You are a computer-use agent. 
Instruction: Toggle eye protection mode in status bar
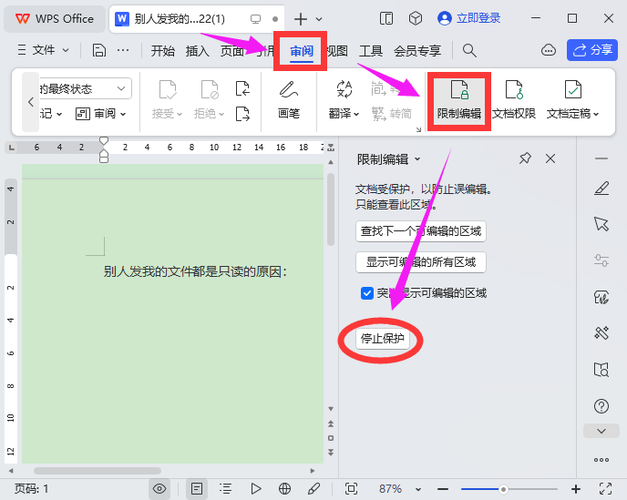(159, 489)
